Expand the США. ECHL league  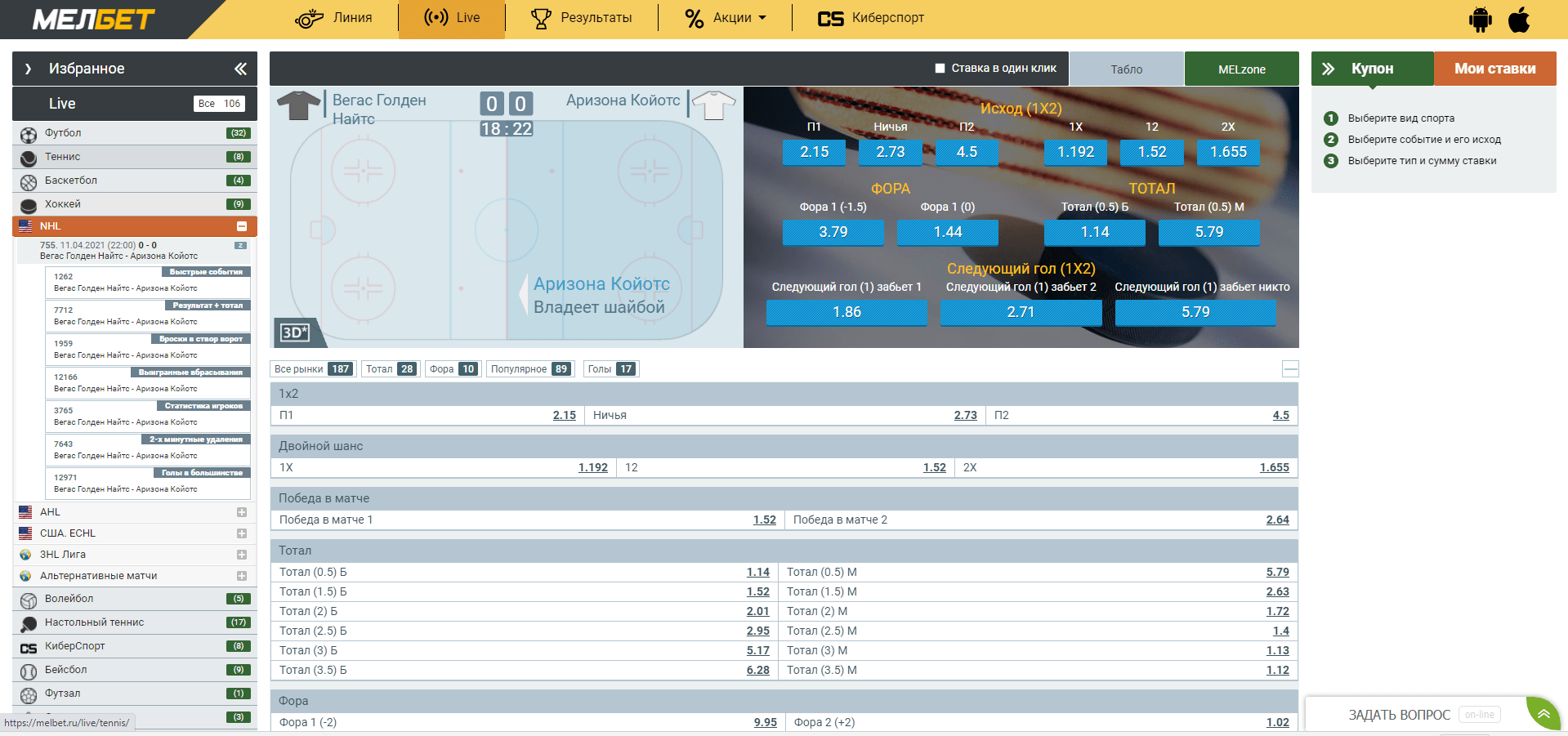pos(242,533)
